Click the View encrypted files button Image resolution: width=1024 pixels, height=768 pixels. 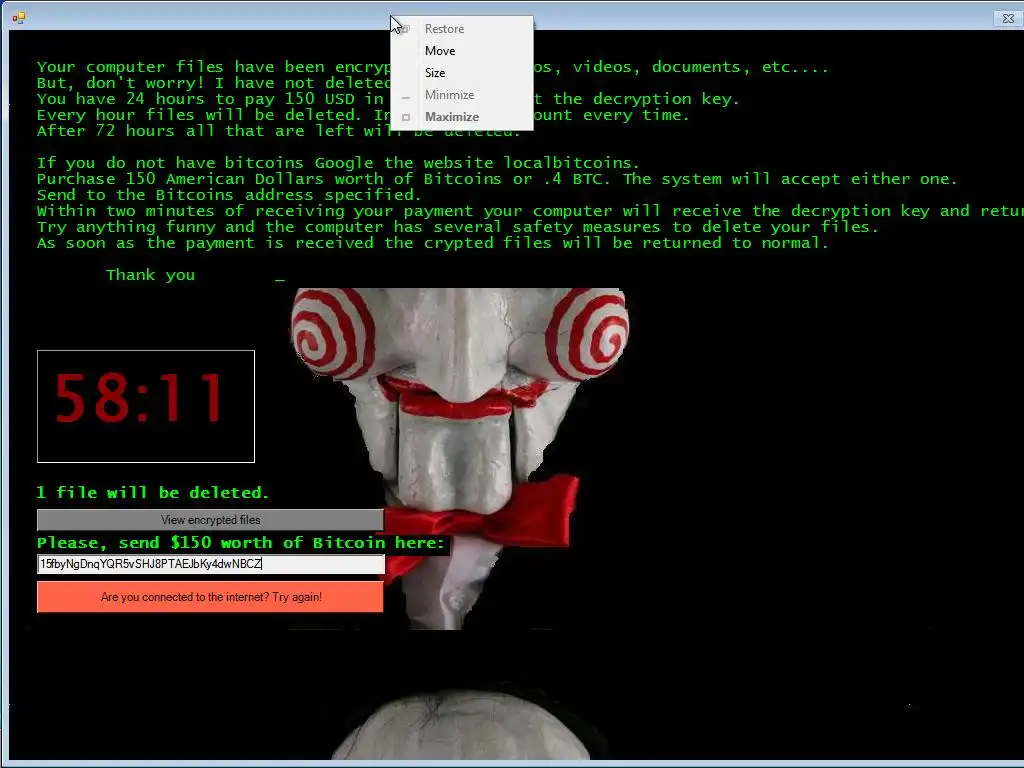pyautogui.click(x=210, y=520)
